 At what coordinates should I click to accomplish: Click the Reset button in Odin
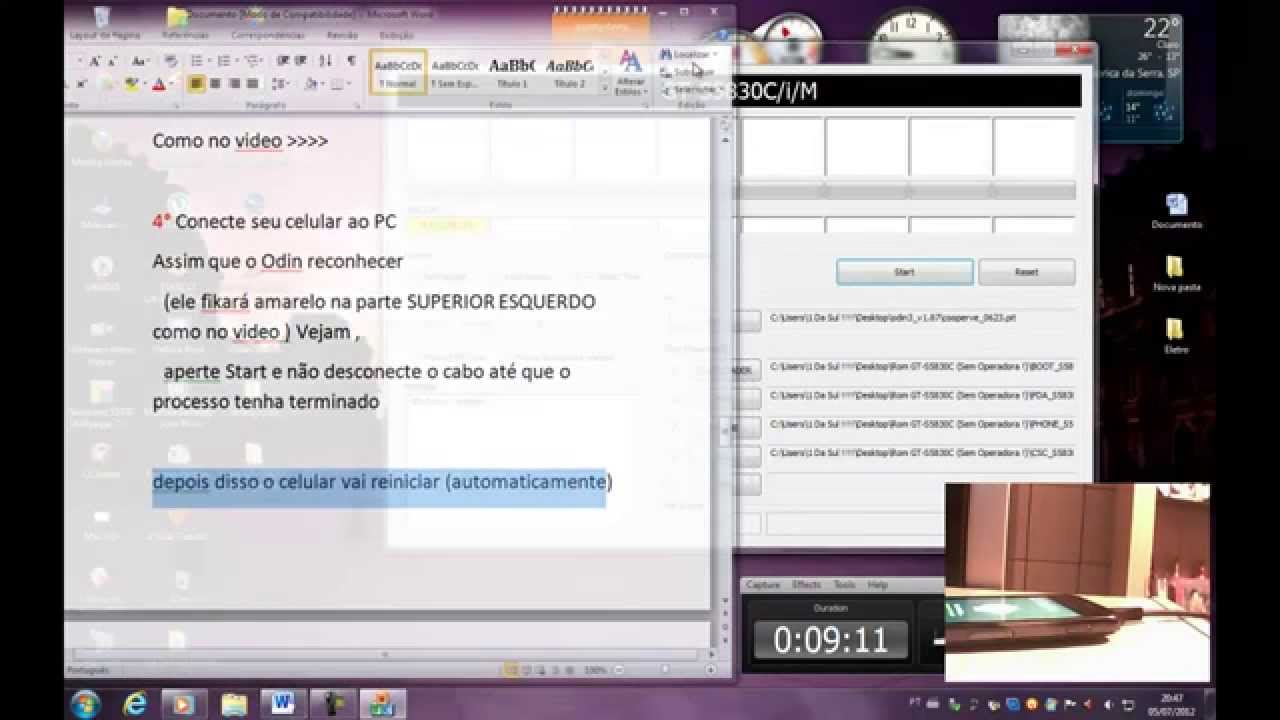(1026, 272)
